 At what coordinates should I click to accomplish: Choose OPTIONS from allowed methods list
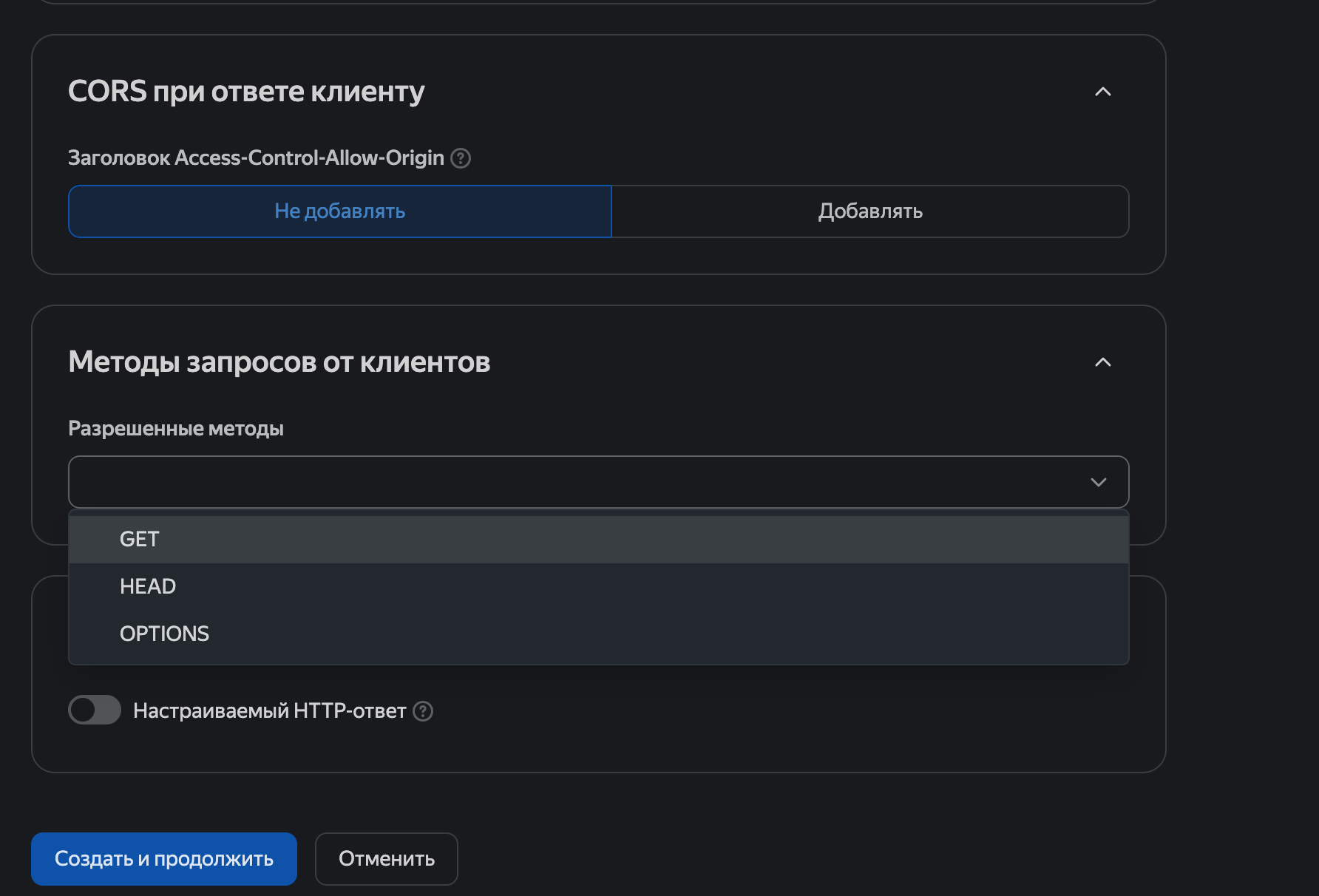[x=599, y=634]
